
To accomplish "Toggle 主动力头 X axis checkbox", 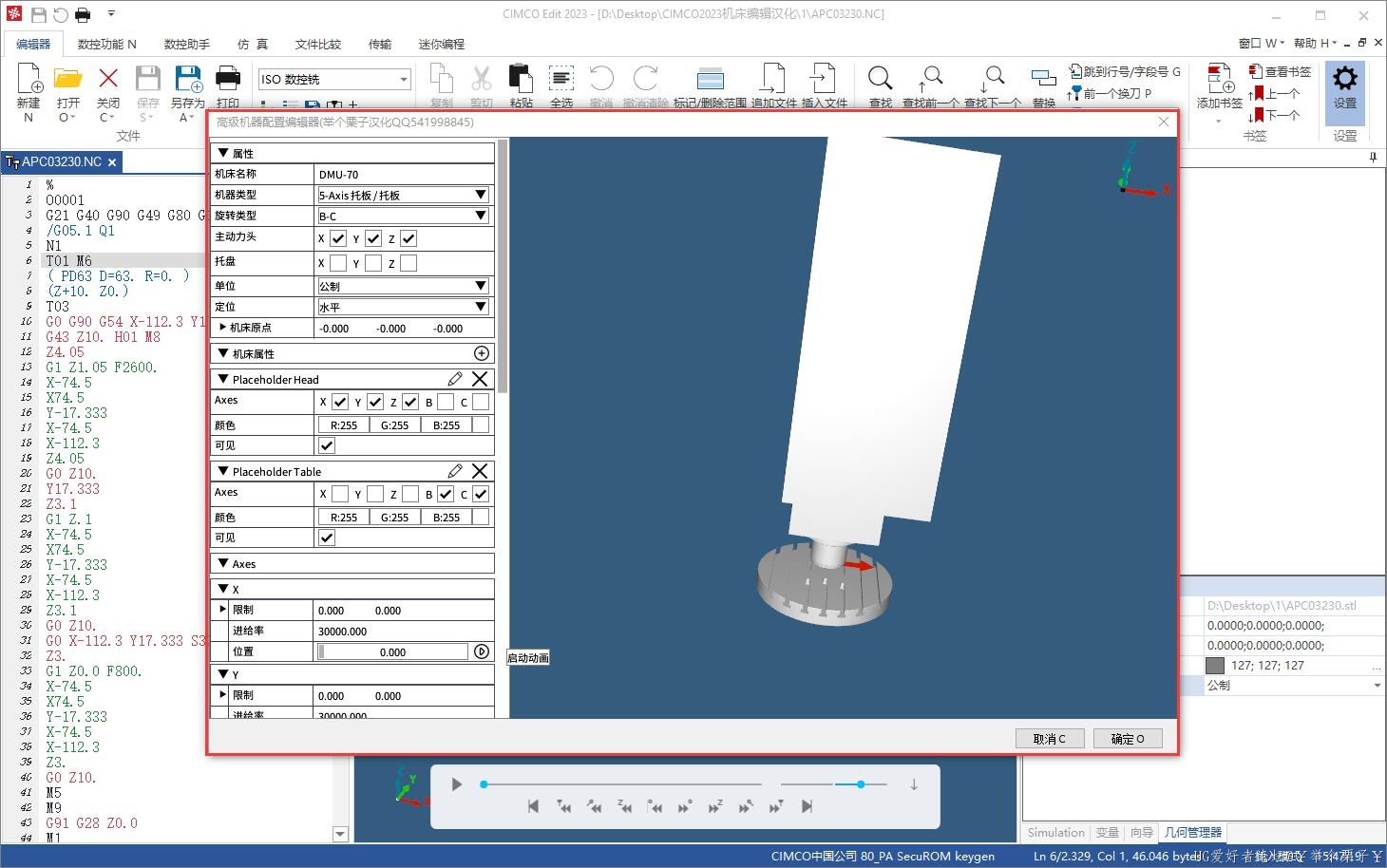I will tap(339, 238).
